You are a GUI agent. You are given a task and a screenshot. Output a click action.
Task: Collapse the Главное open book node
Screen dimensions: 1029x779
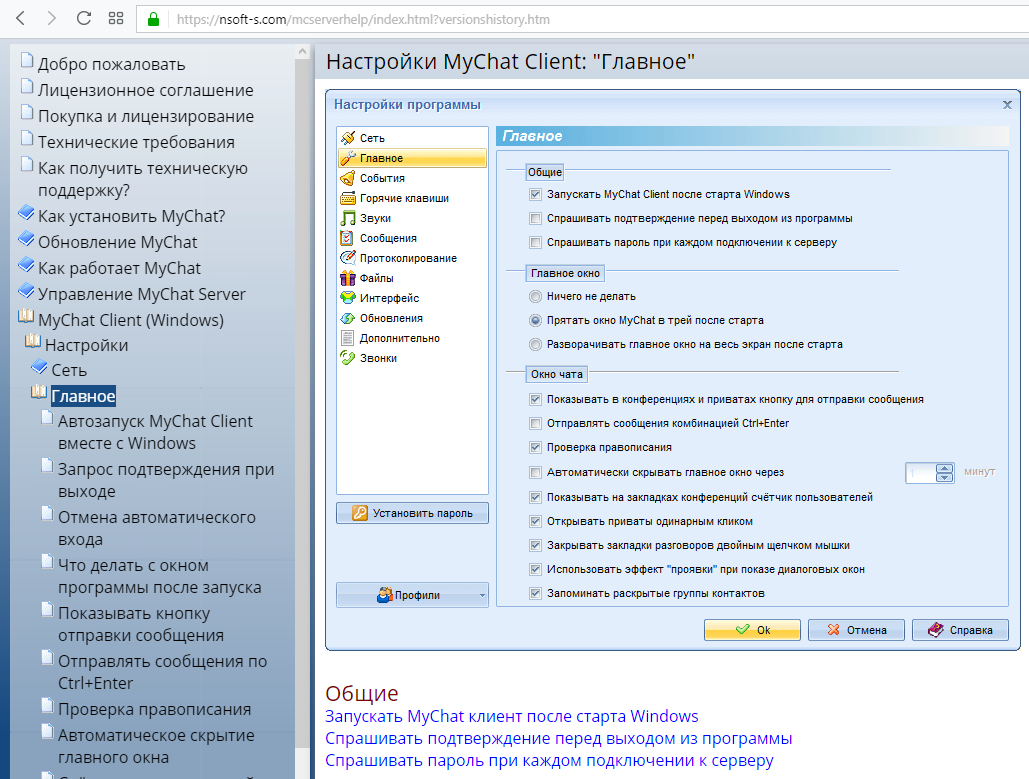click(x=39, y=392)
